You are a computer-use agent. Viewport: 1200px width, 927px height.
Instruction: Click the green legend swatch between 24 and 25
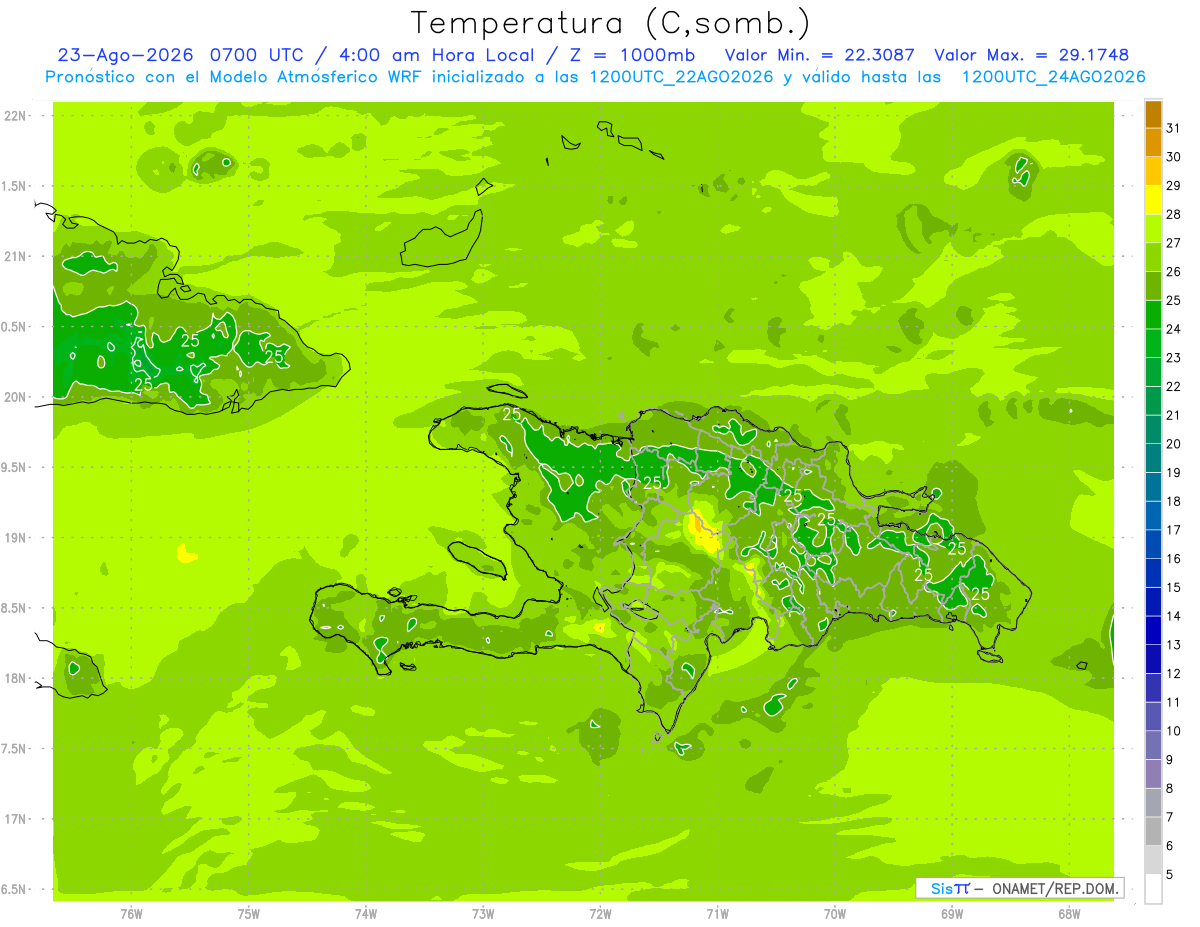pyautogui.click(x=1153, y=315)
